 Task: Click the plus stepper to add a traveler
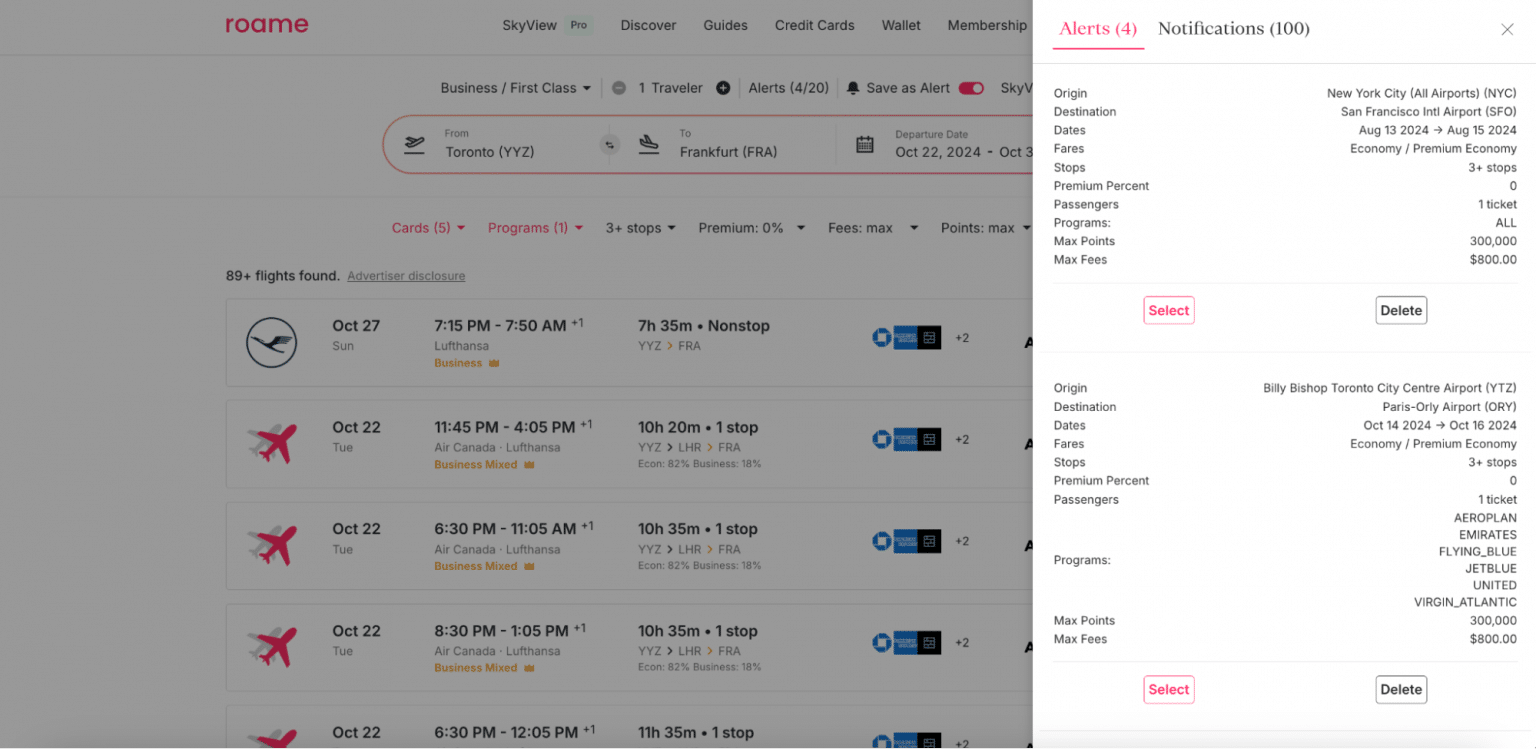(723, 88)
